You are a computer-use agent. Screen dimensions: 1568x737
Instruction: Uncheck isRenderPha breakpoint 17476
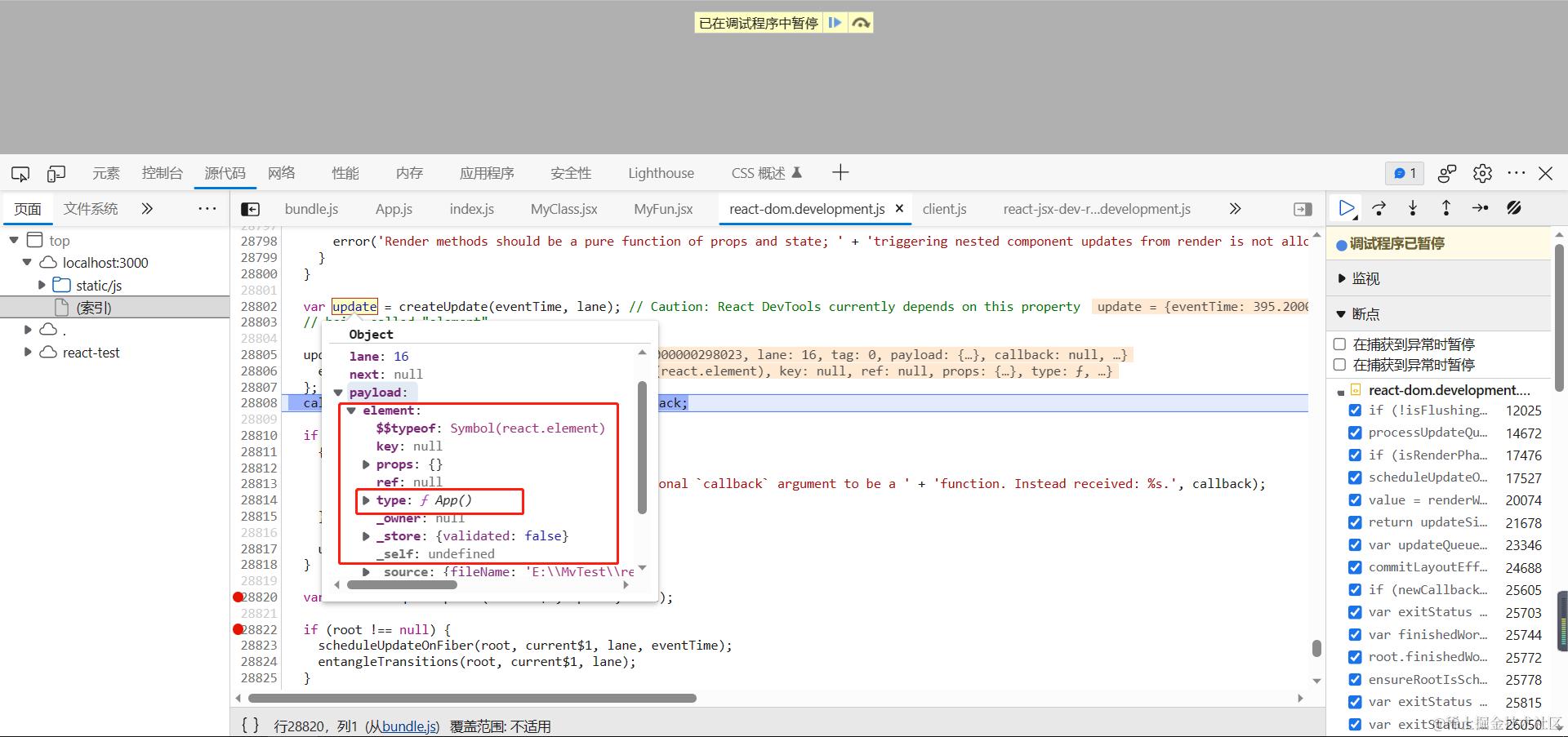(x=1355, y=455)
